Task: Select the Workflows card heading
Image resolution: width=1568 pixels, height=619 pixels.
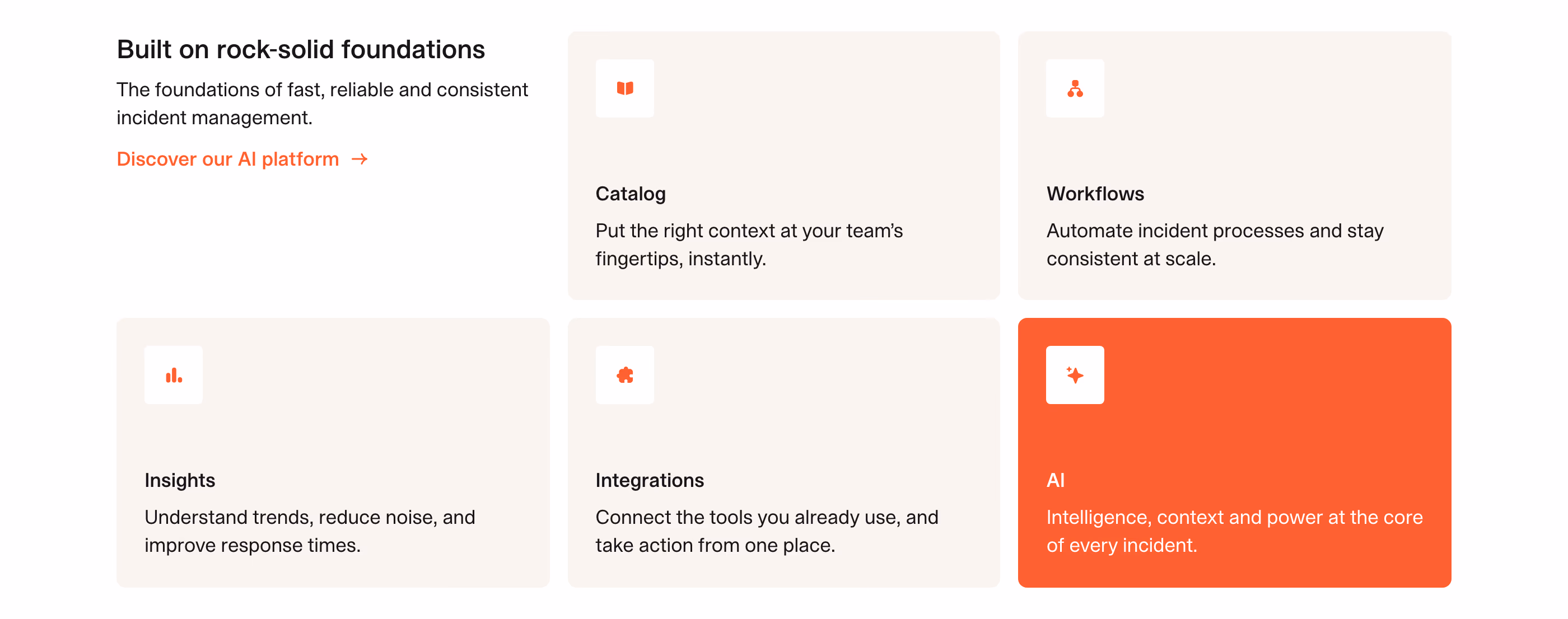Action: (1095, 193)
